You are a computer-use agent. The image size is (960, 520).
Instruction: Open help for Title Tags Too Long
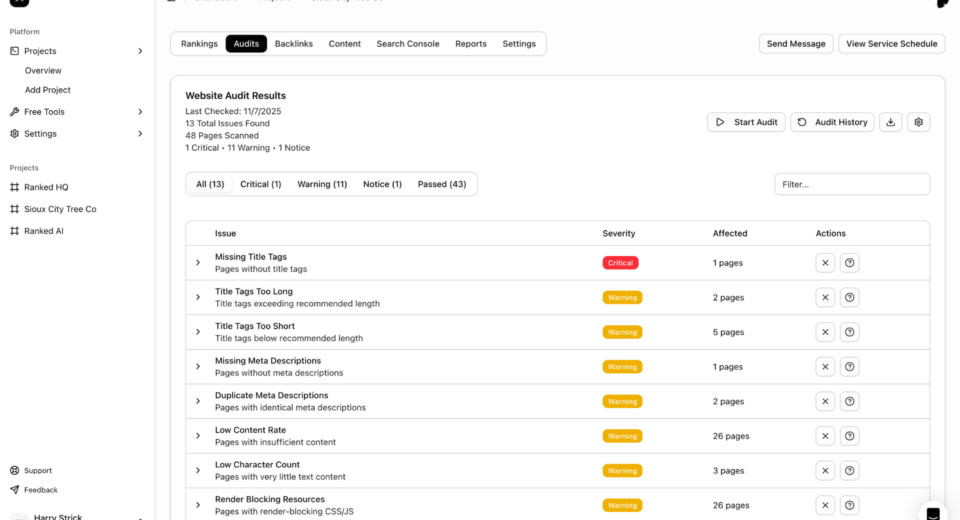(x=849, y=297)
